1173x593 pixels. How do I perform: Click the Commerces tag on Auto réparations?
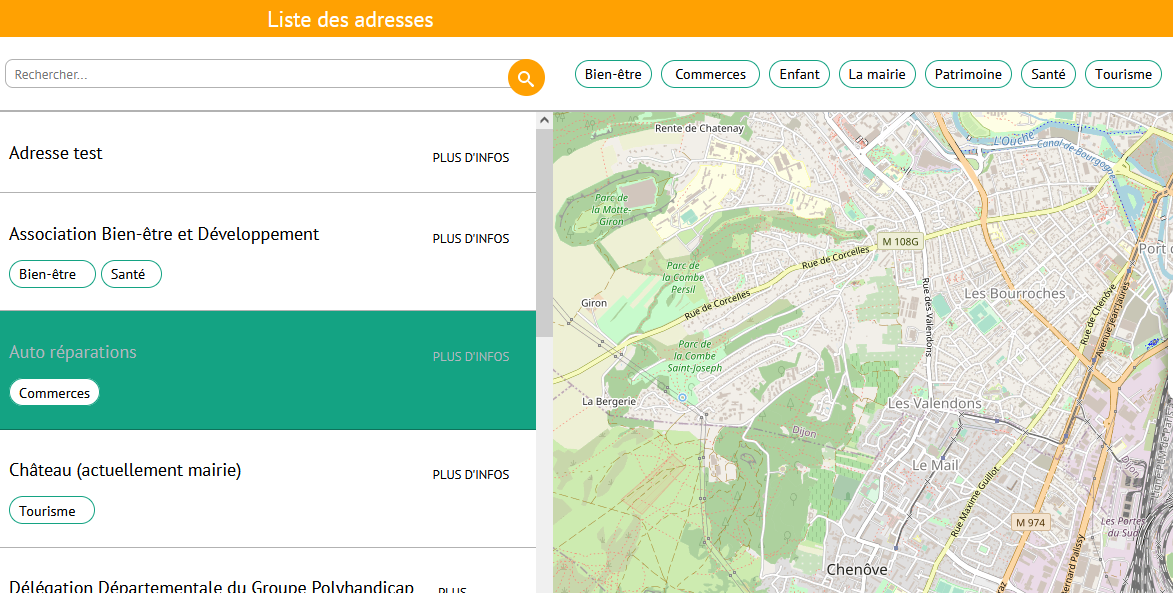(54, 392)
